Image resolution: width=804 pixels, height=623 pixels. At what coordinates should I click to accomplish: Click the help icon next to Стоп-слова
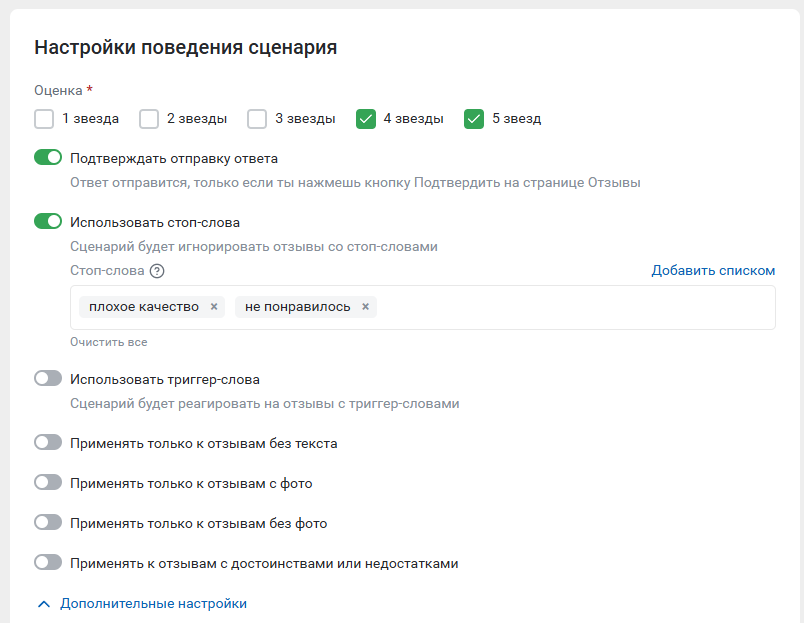tap(157, 271)
